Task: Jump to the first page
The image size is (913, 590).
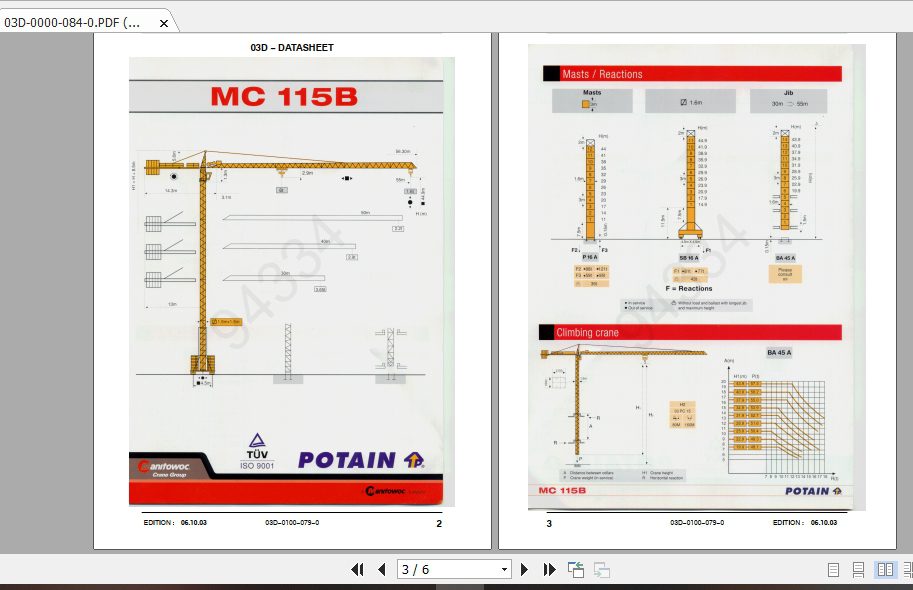Action: tap(358, 569)
